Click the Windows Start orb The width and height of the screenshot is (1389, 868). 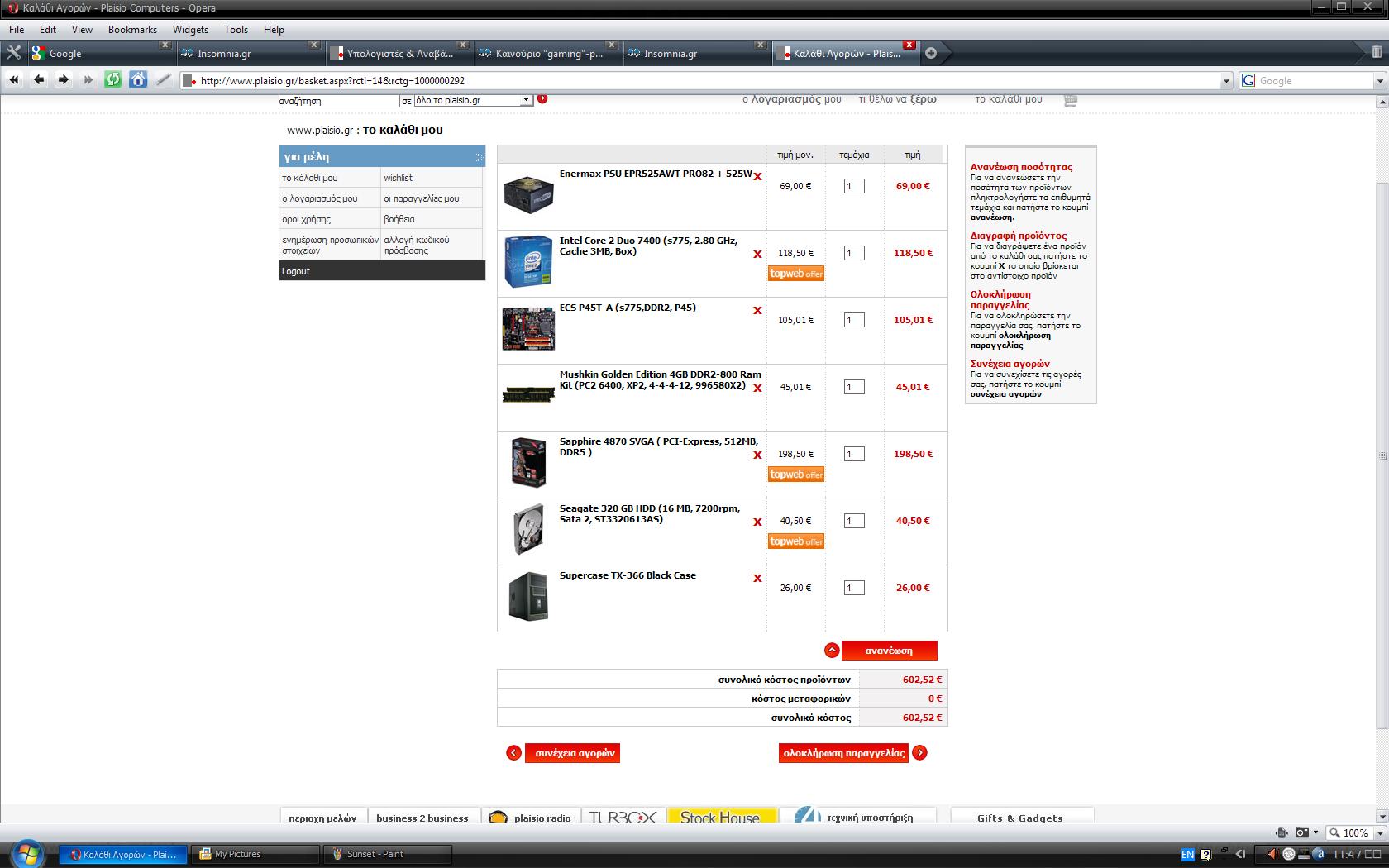click(x=27, y=853)
